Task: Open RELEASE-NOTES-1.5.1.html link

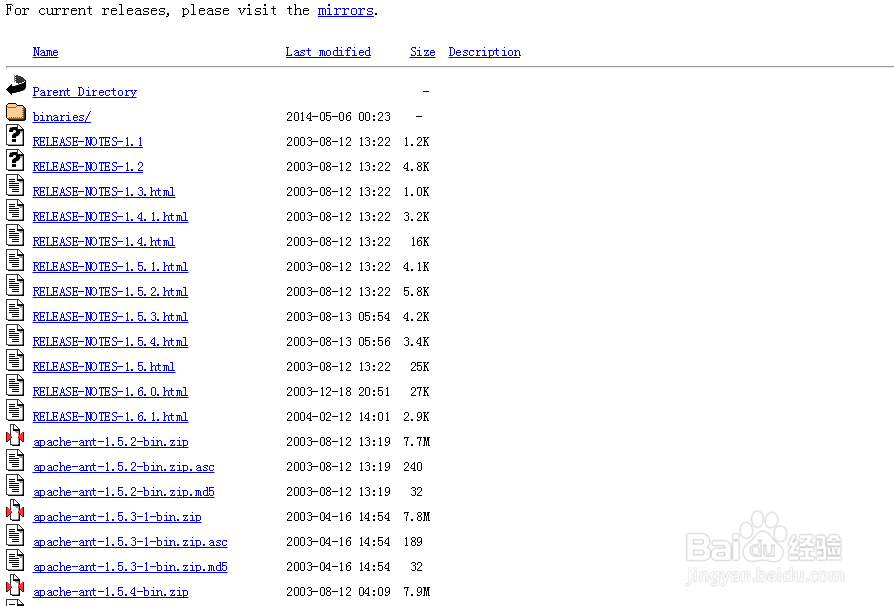Action: click(110, 267)
